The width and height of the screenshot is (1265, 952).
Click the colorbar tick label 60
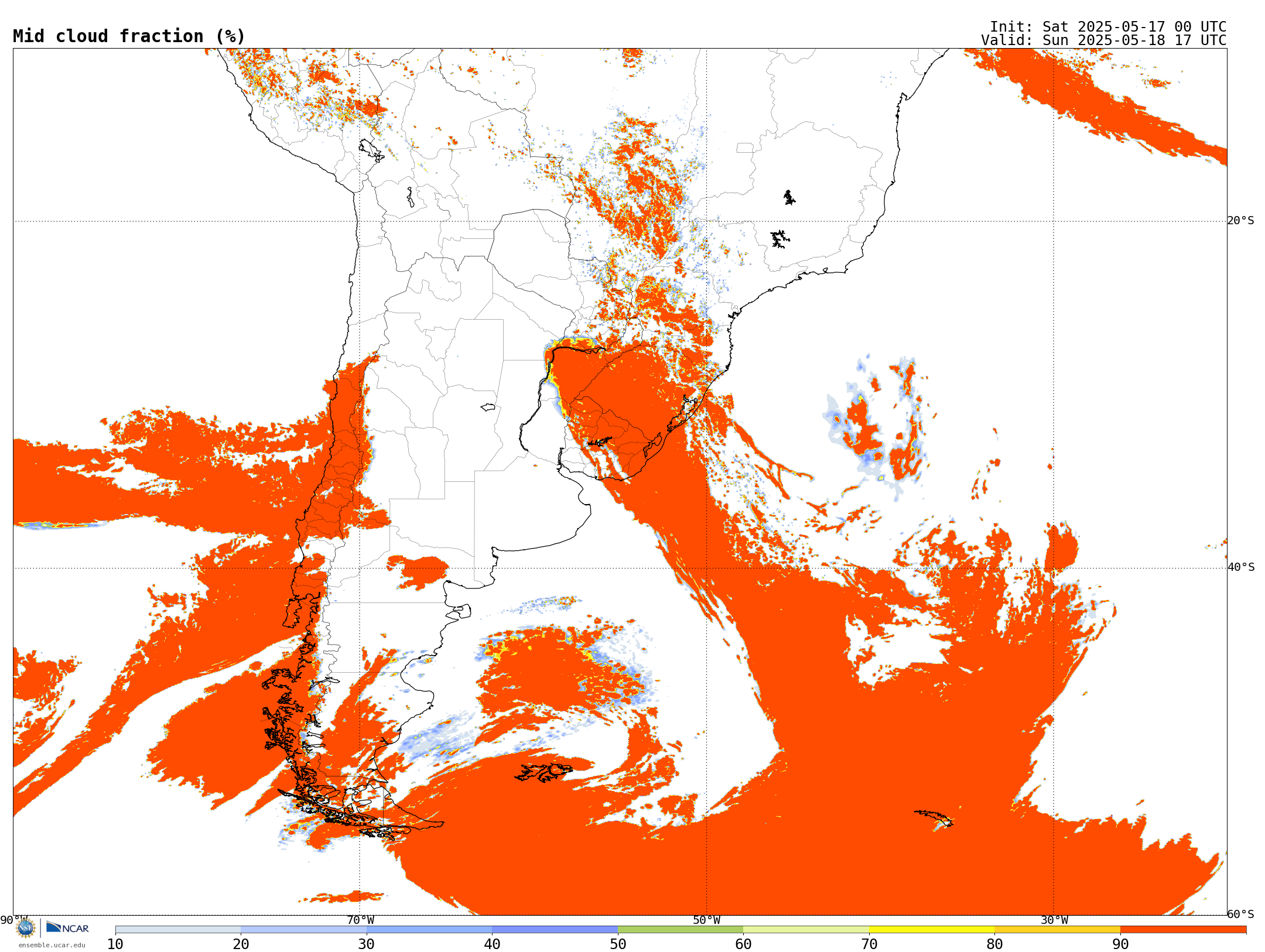pos(743,944)
